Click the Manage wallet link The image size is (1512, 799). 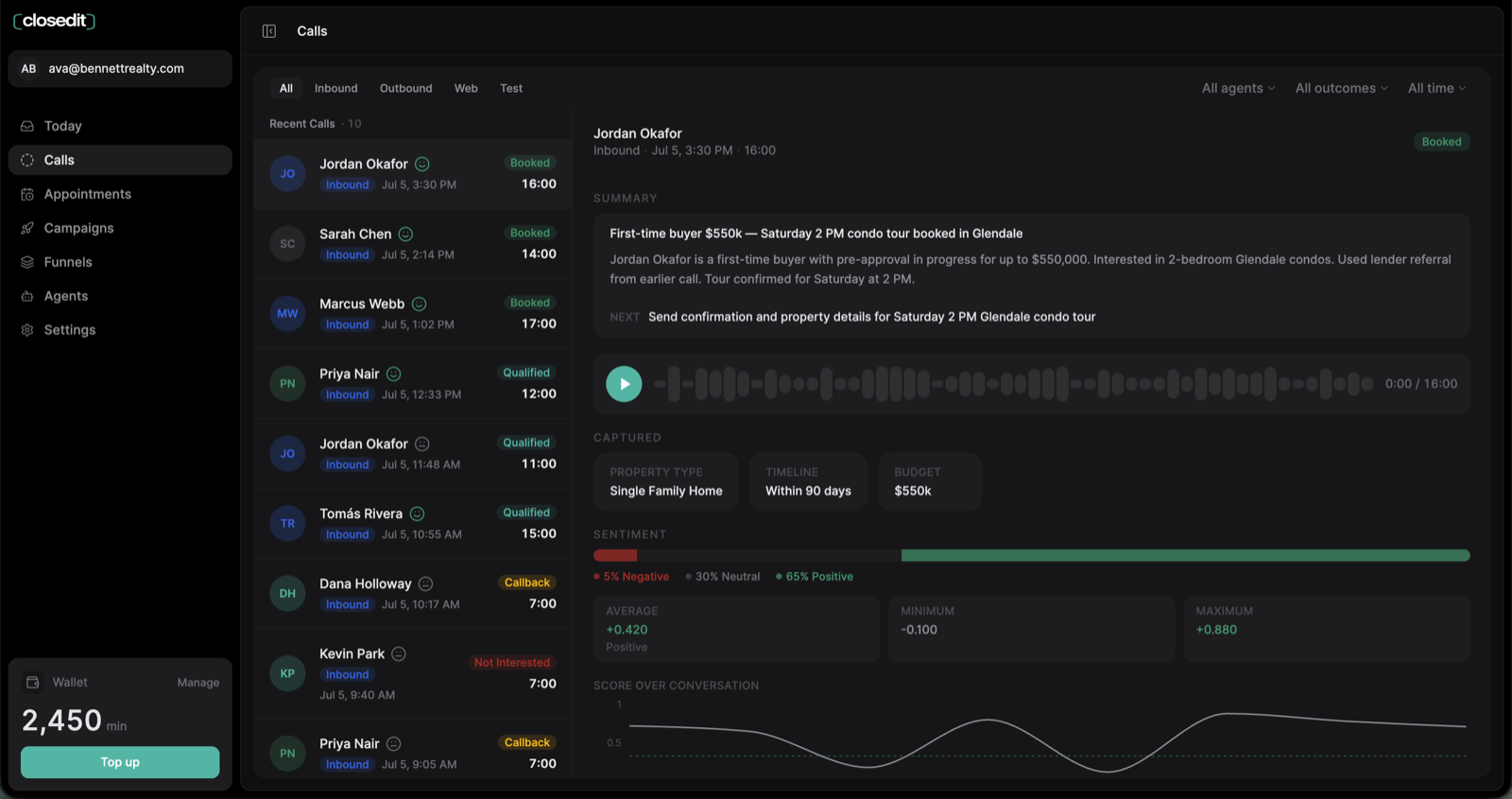click(x=198, y=683)
